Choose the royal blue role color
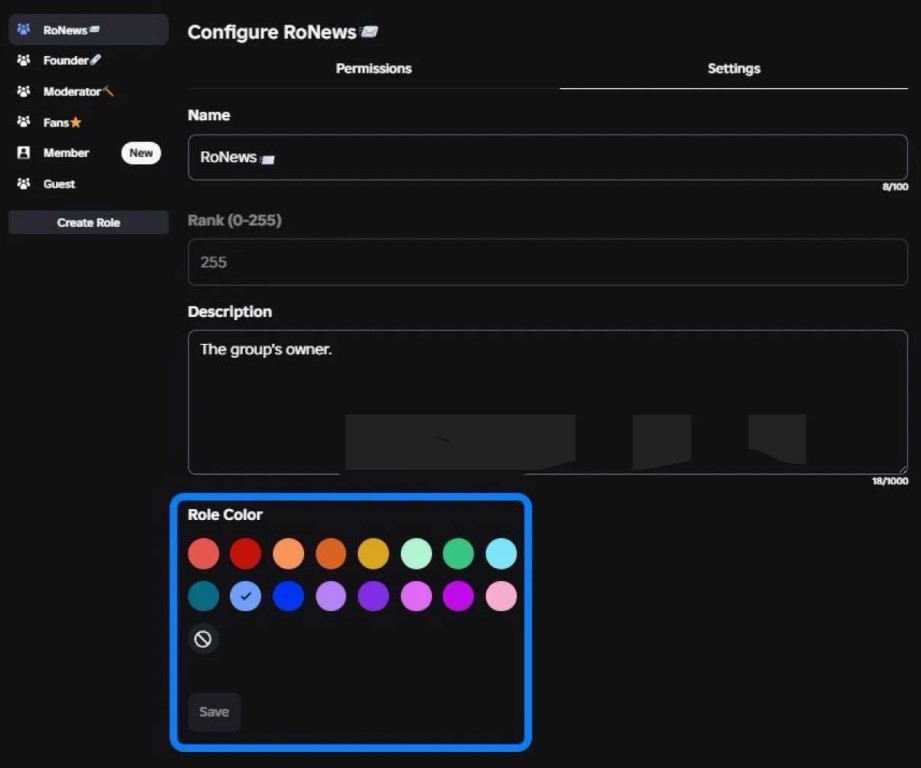 click(288, 596)
